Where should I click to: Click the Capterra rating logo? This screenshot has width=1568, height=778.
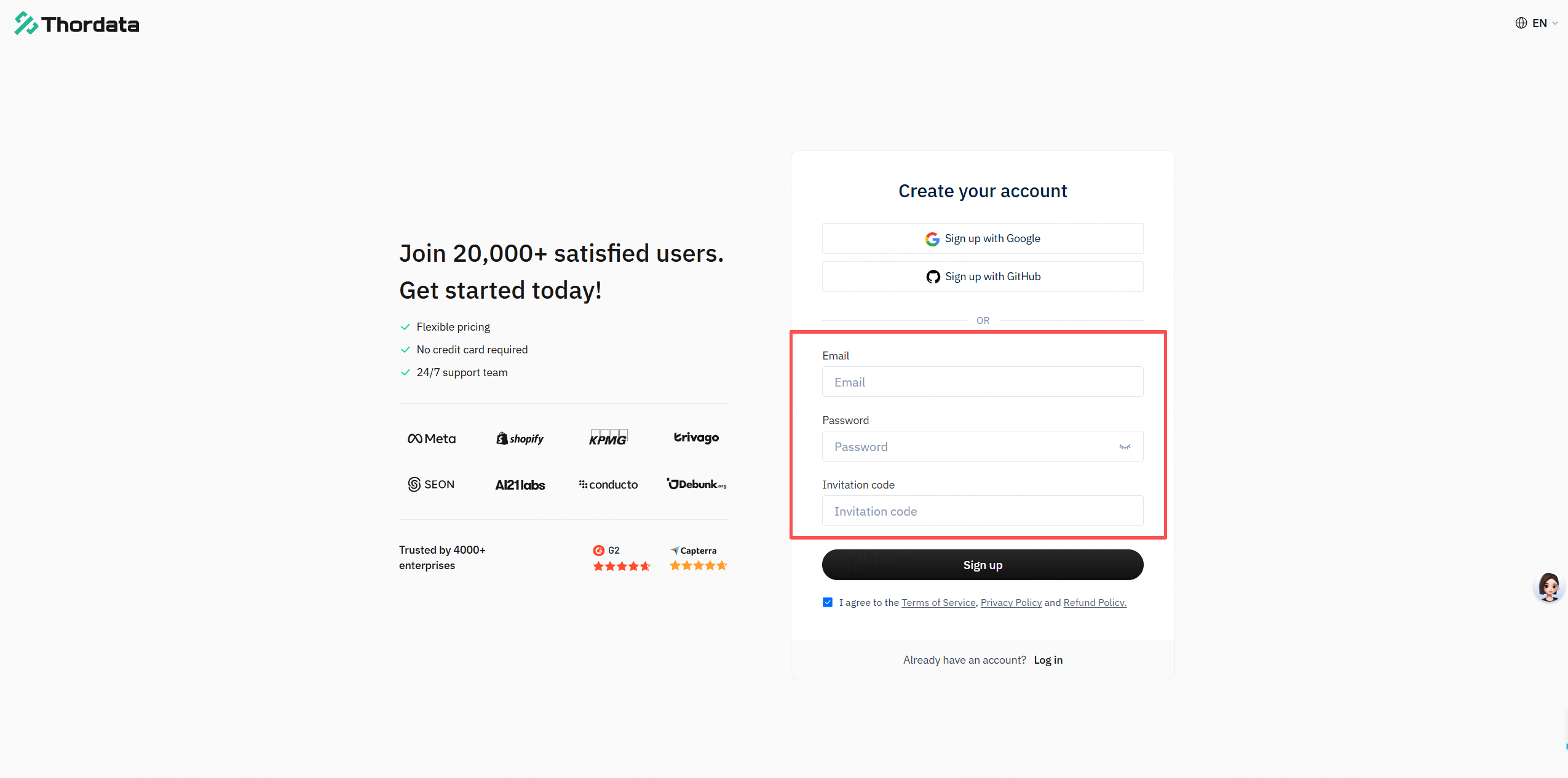point(694,551)
